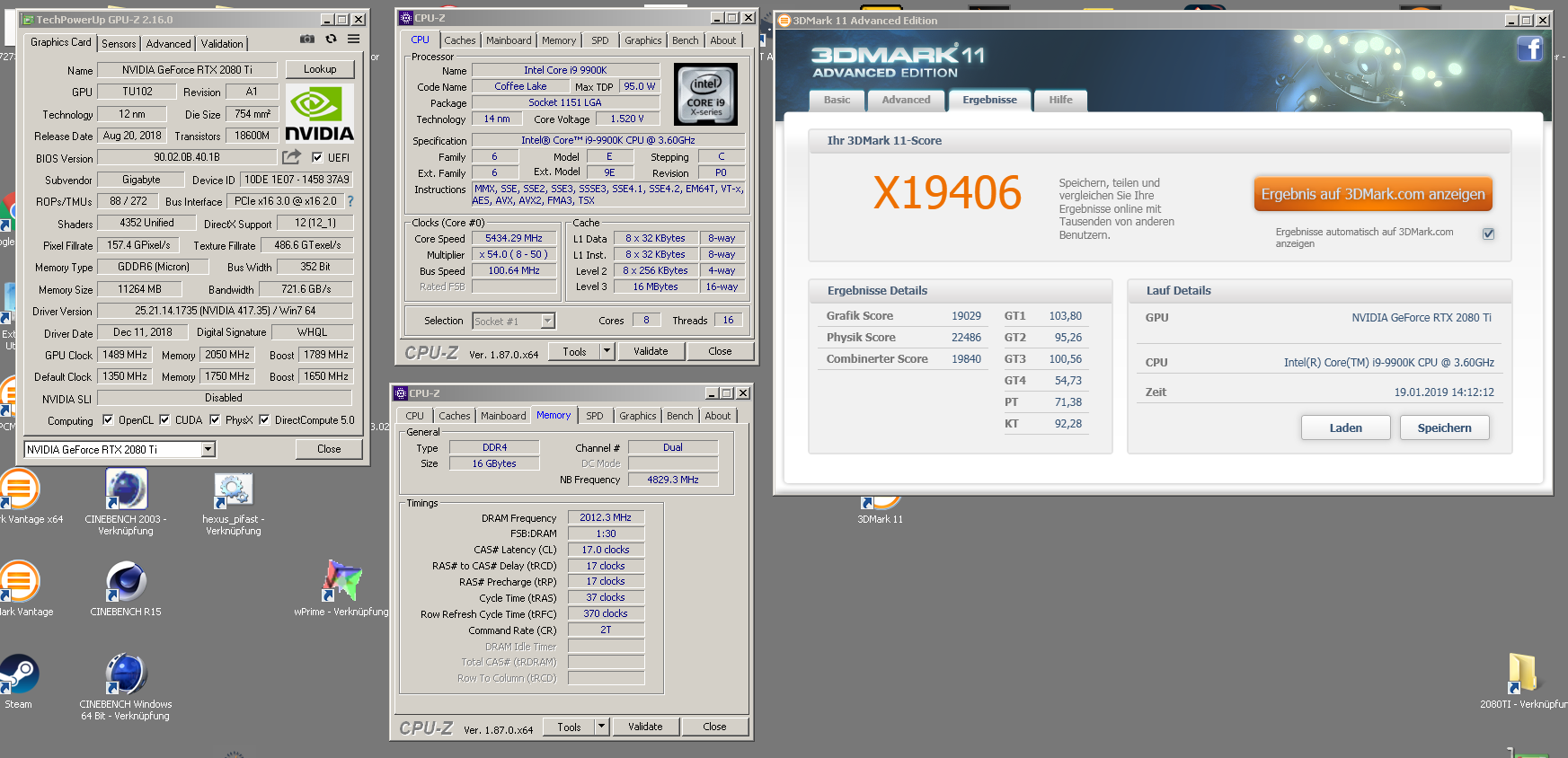Image resolution: width=1568 pixels, height=758 pixels.
Task: Open Mainboard tab in top CPU-Z window
Action: [x=509, y=40]
